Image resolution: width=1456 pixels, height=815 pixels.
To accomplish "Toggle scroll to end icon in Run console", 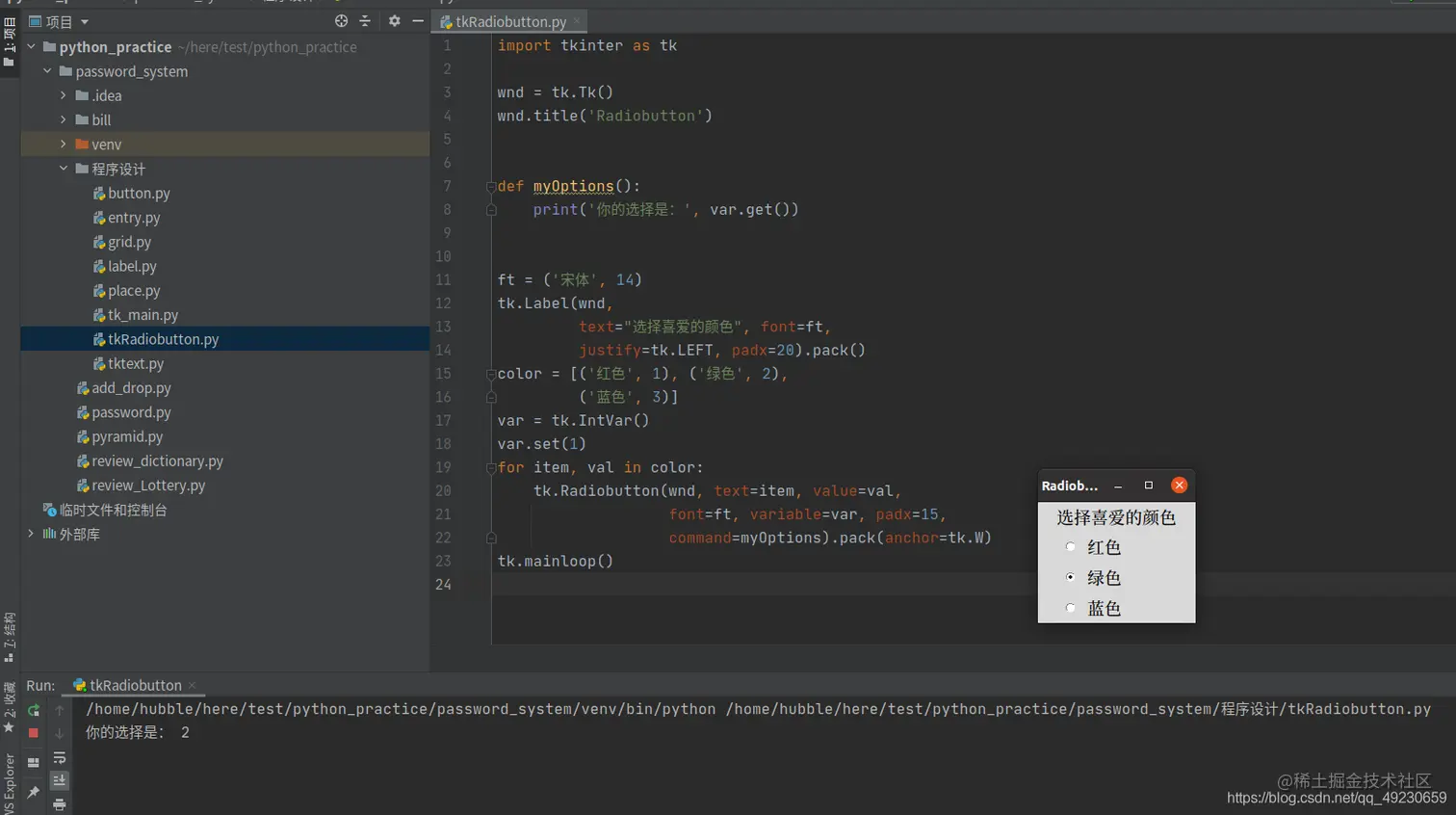I will pos(60,780).
